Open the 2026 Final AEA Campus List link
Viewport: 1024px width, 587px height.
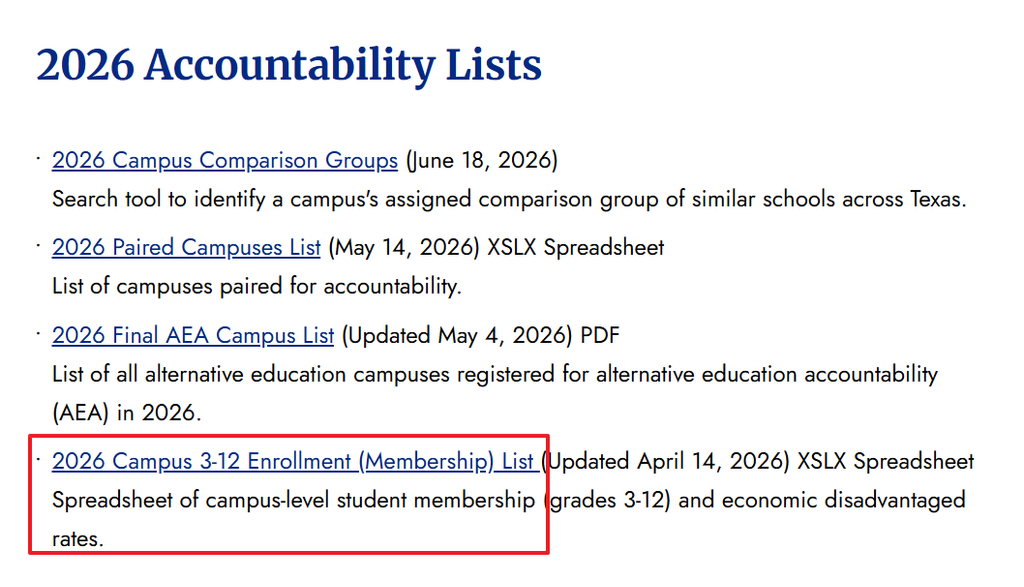coord(193,335)
